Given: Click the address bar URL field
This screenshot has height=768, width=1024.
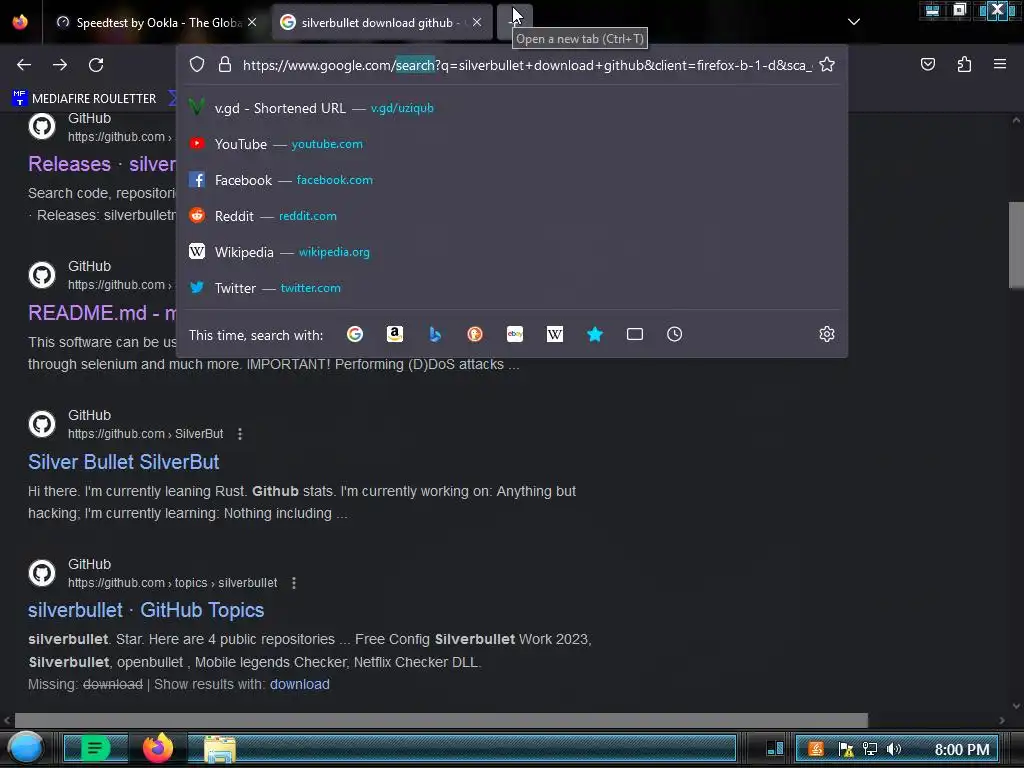Looking at the screenshot, I should pos(527,65).
